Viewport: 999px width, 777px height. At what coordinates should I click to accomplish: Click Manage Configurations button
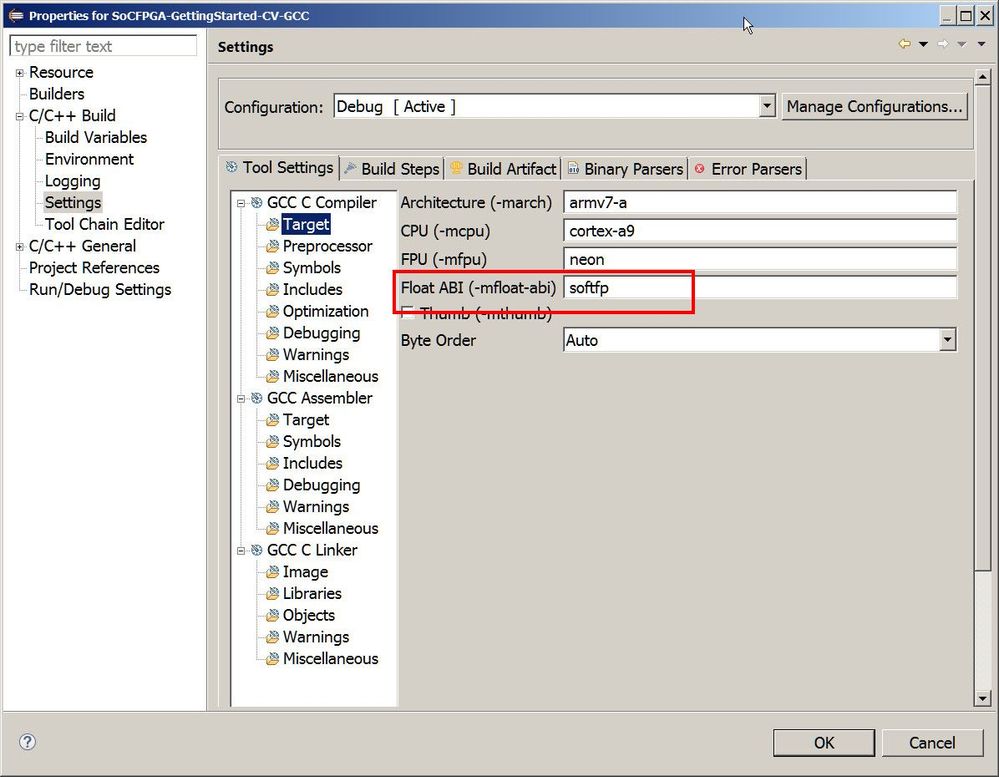874,106
